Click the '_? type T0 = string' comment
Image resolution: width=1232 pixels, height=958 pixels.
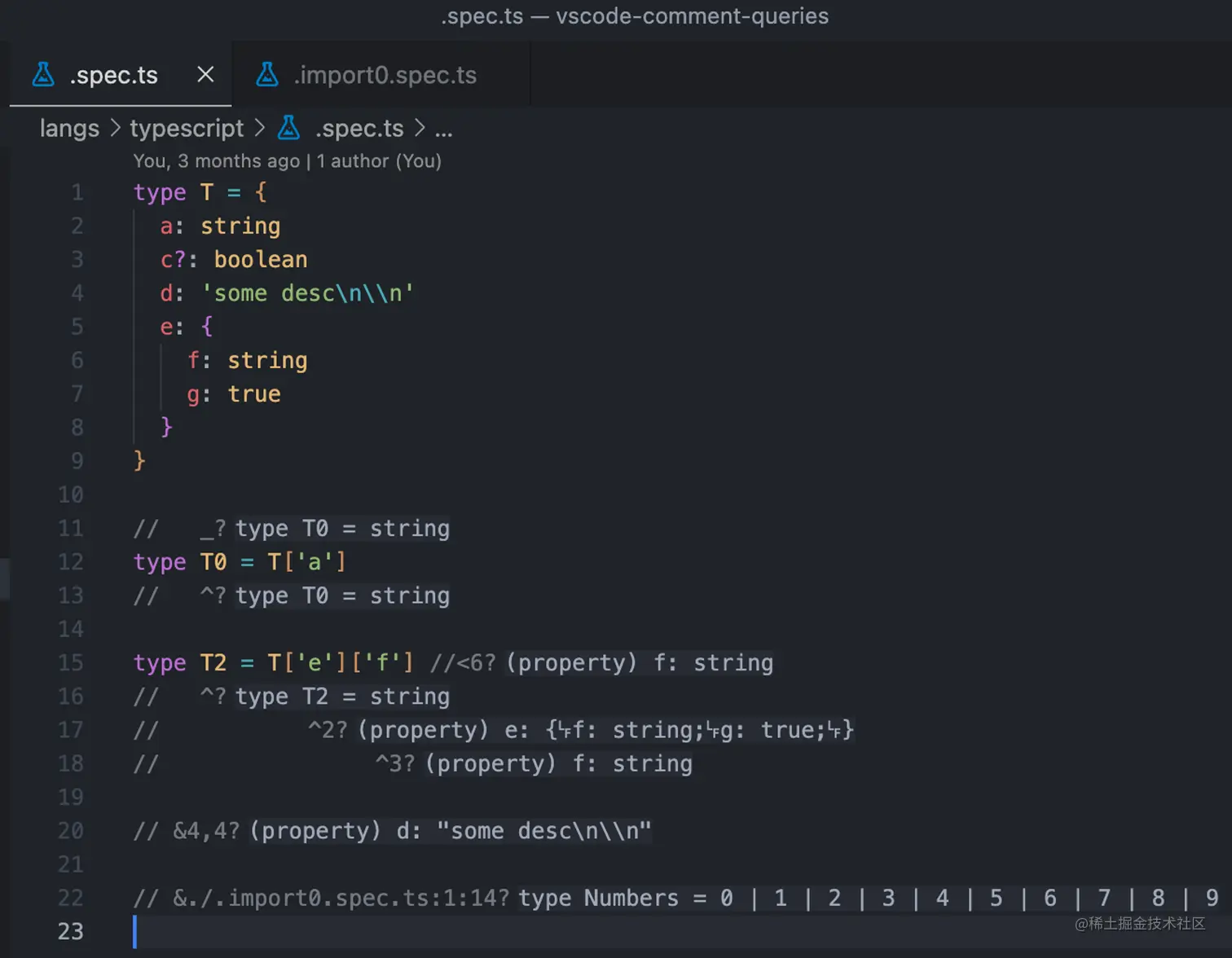pos(292,529)
